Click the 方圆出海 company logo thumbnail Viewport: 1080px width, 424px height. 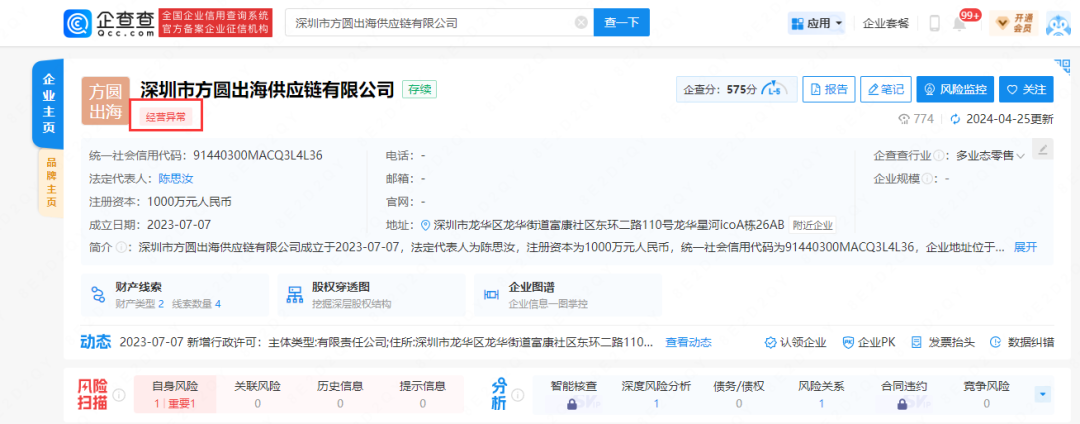(x=105, y=101)
